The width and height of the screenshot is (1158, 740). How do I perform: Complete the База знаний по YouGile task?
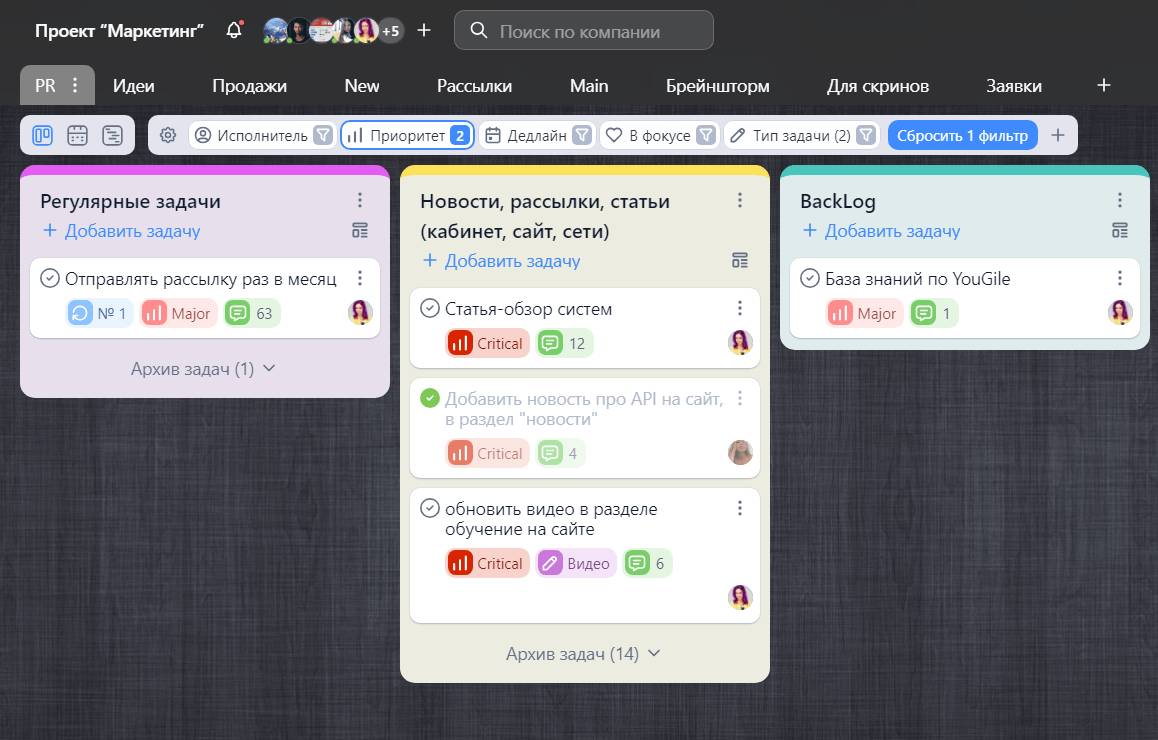[x=810, y=279]
